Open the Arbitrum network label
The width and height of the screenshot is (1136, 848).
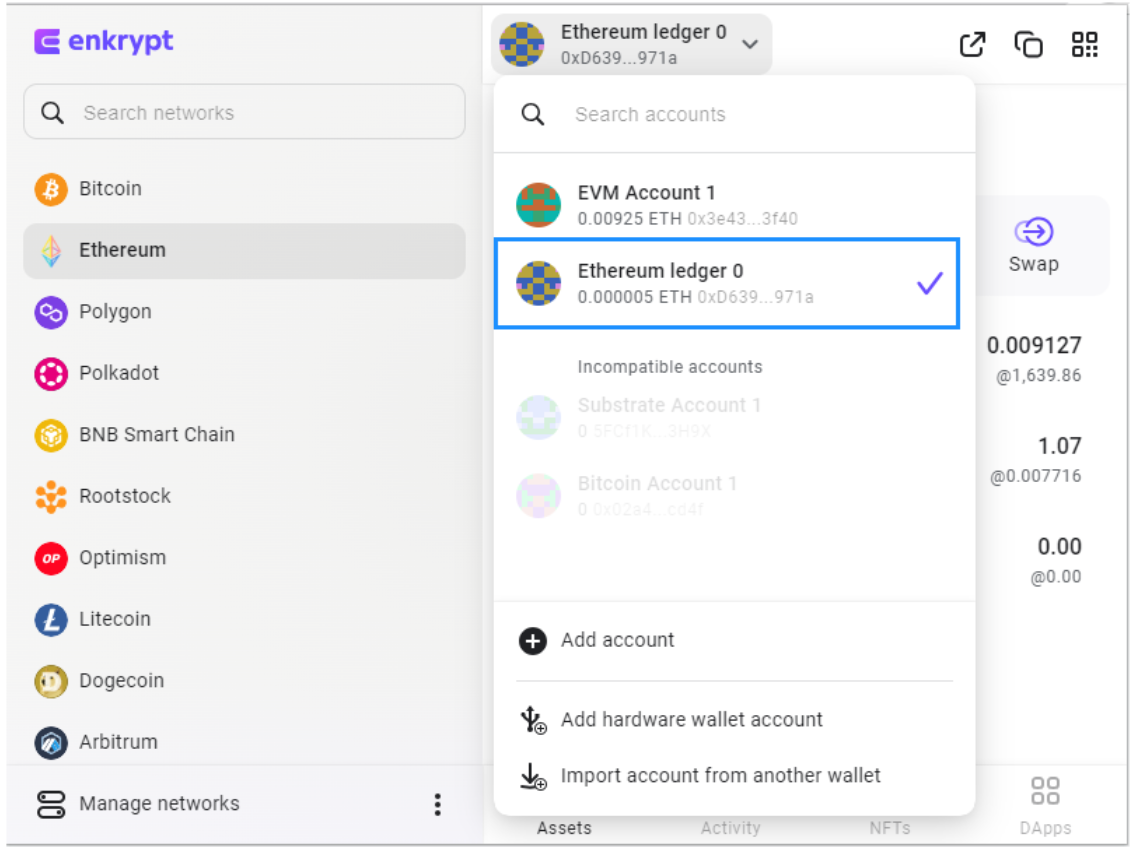118,743
